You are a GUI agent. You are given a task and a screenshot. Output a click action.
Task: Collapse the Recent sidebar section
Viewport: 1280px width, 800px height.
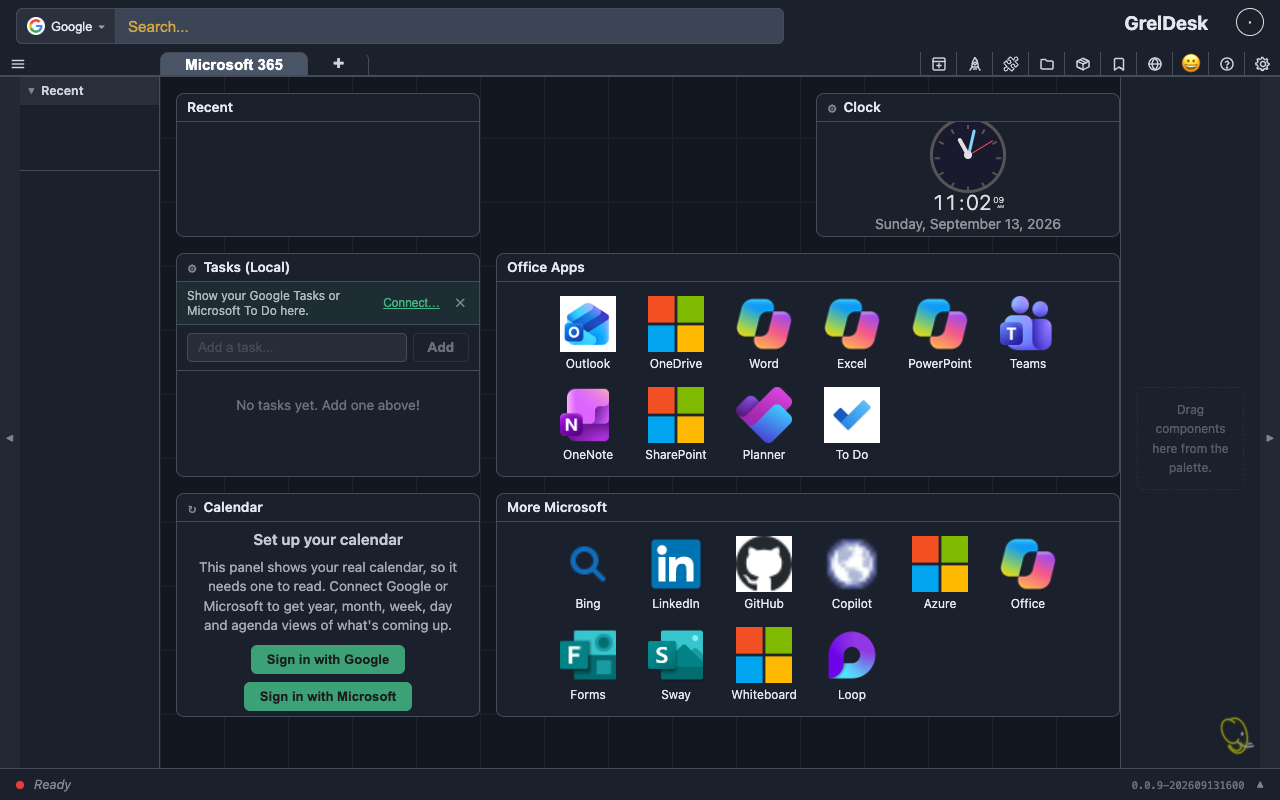[31, 91]
